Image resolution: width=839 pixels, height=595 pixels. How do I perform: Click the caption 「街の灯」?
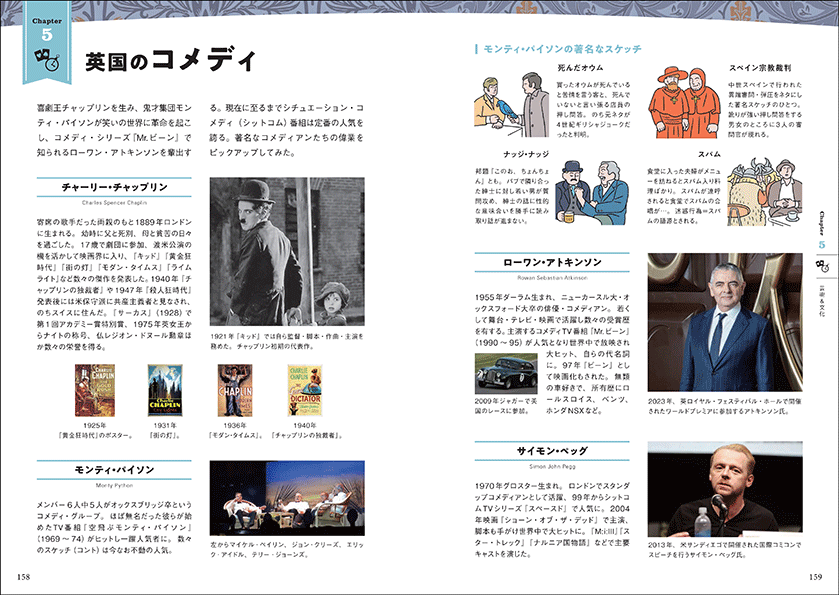[165, 435]
